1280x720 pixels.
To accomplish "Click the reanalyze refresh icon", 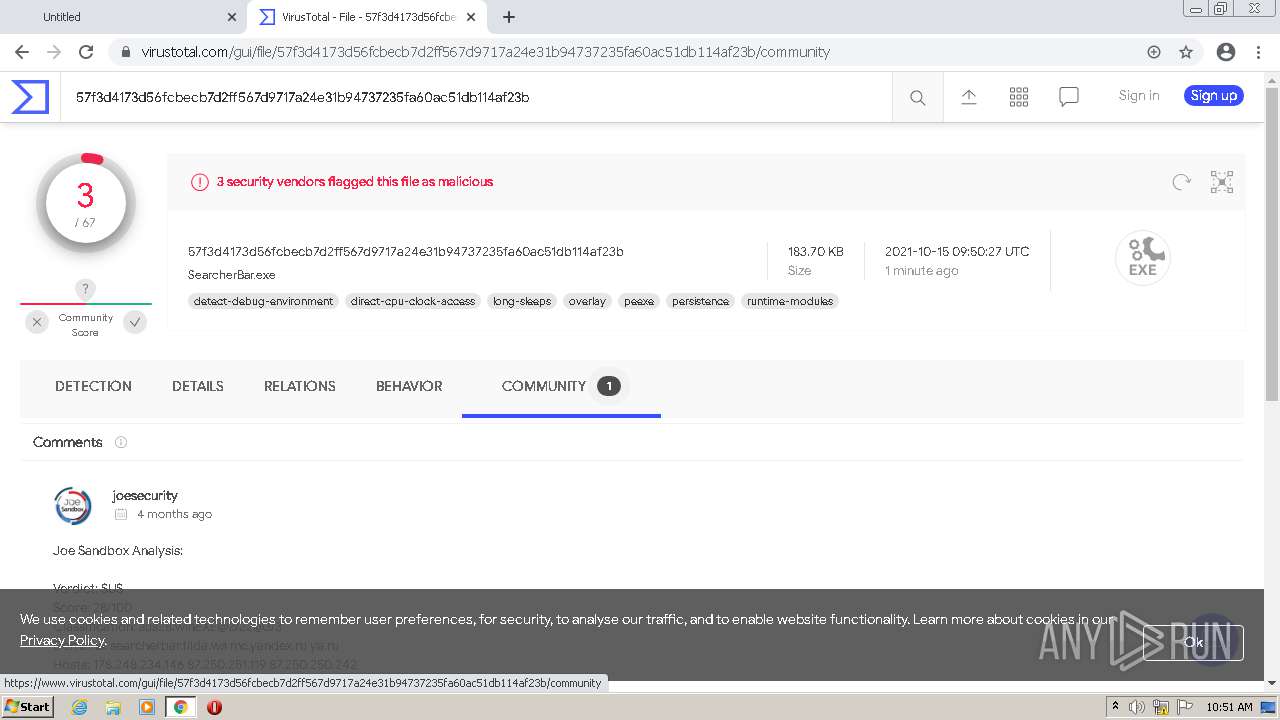I will pyautogui.click(x=1181, y=182).
